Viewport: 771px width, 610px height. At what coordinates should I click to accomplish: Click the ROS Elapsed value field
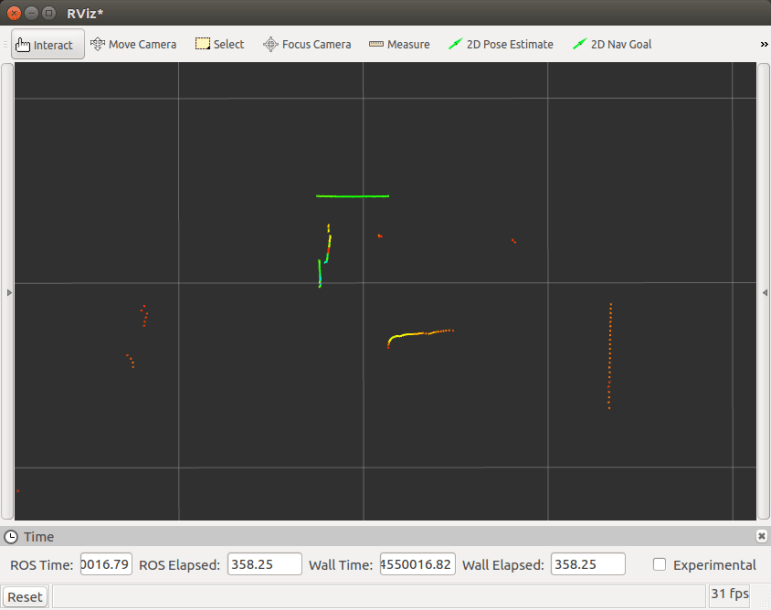(264, 564)
